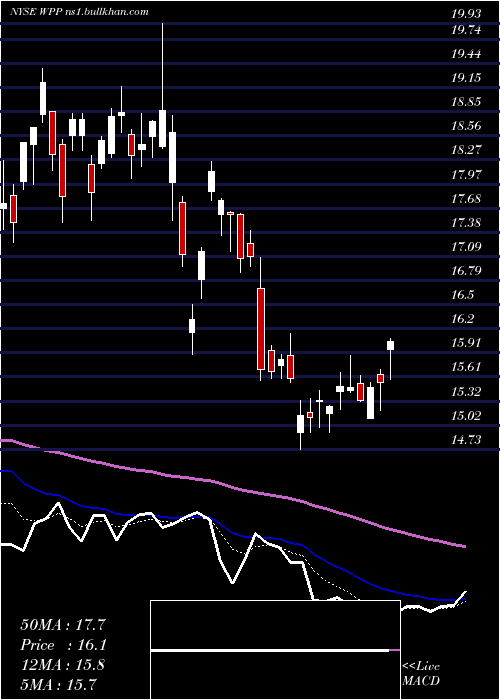Screen dimensions: 500x700
Task: Click the 16.5 price label
Action: click(x=462, y=295)
